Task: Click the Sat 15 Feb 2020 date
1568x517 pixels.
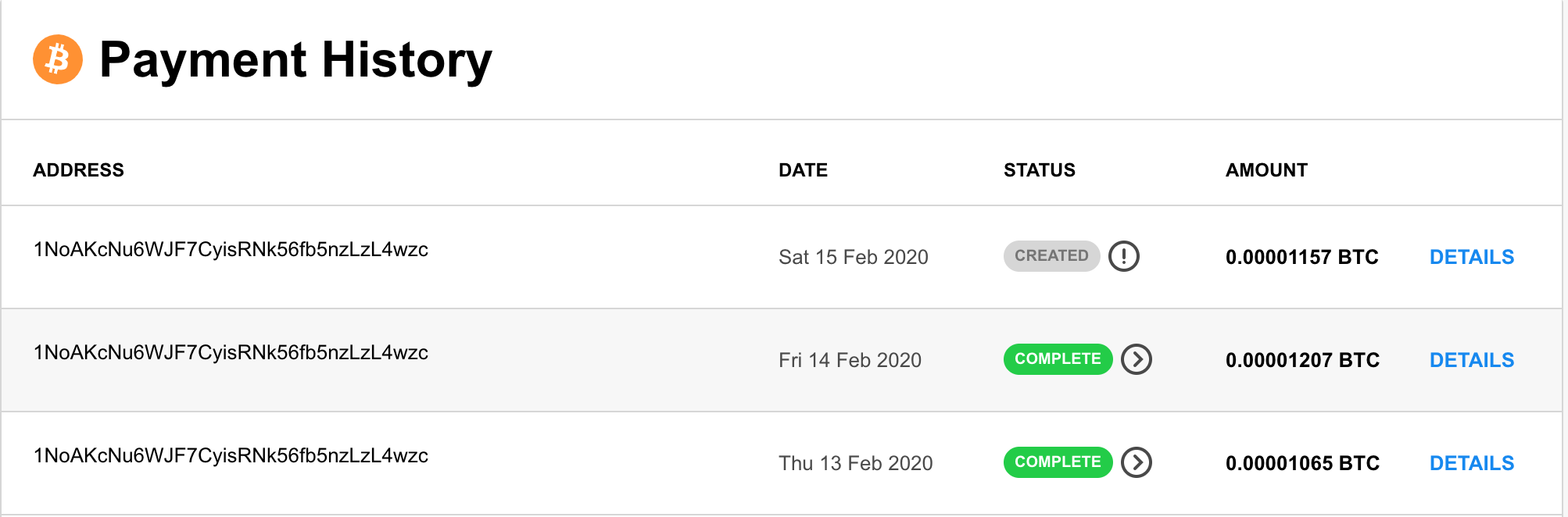Action: [853, 257]
